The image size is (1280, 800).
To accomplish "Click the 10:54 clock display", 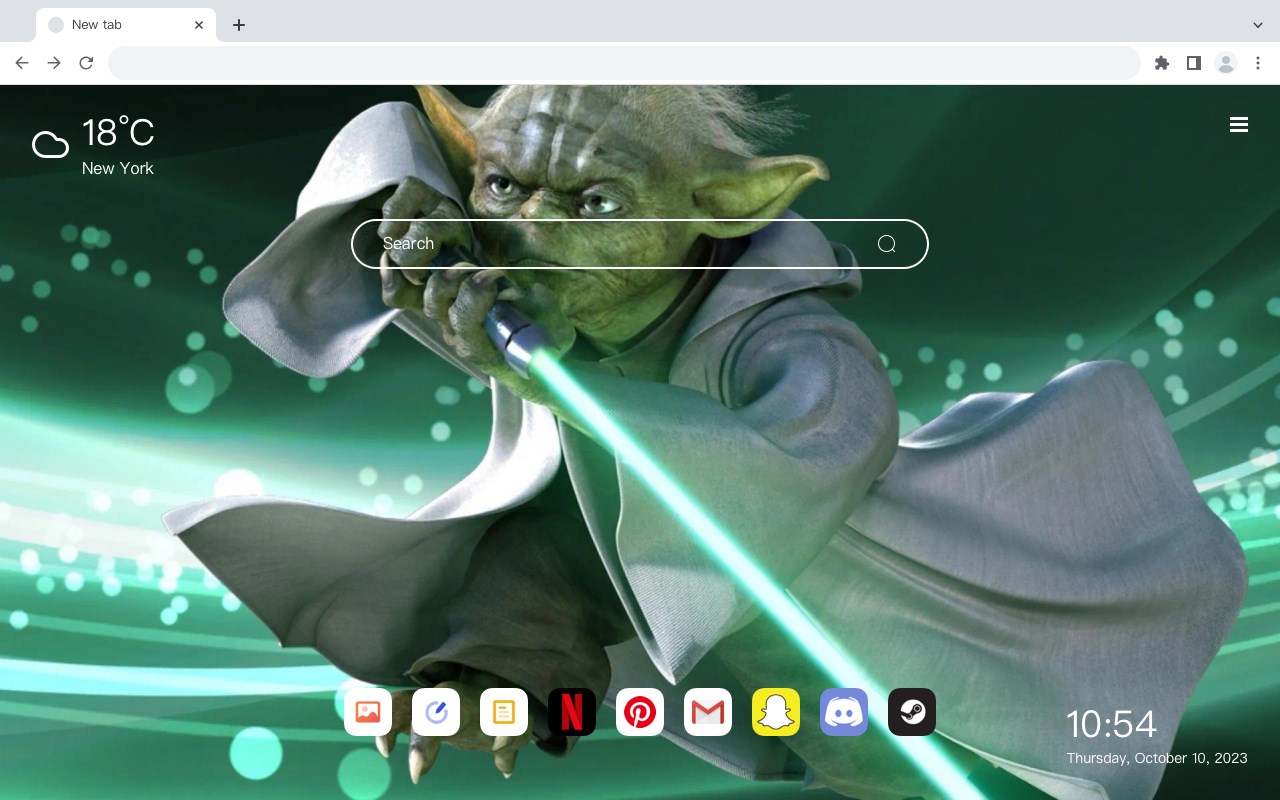I will click(x=1111, y=724).
